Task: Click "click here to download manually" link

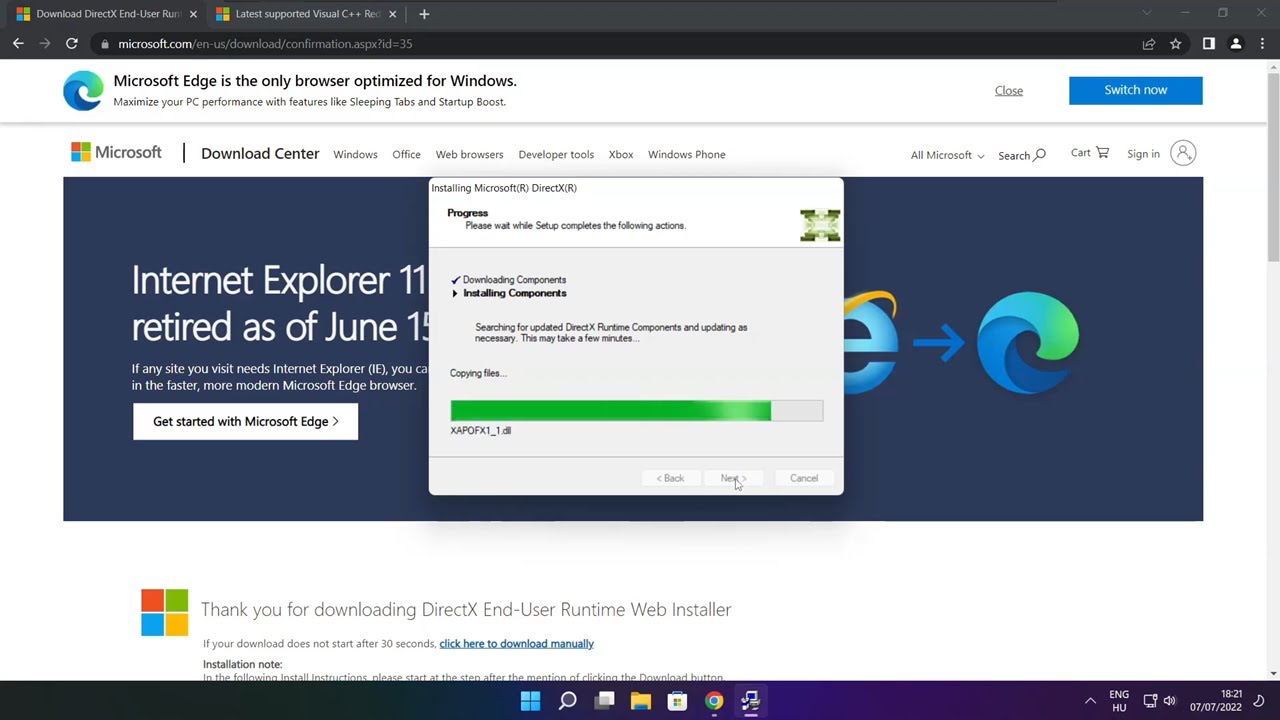Action: point(516,643)
